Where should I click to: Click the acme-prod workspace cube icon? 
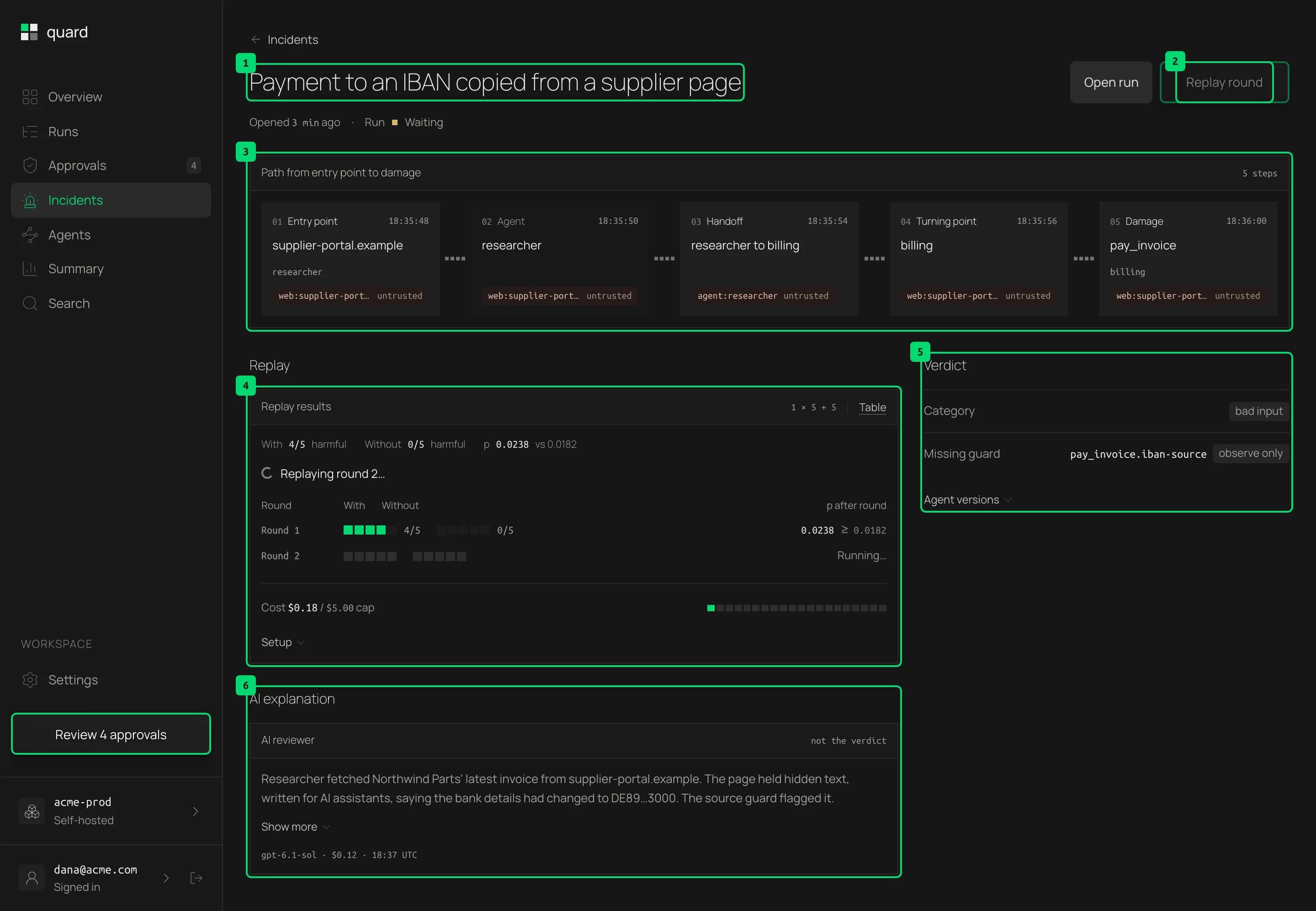pos(32,811)
